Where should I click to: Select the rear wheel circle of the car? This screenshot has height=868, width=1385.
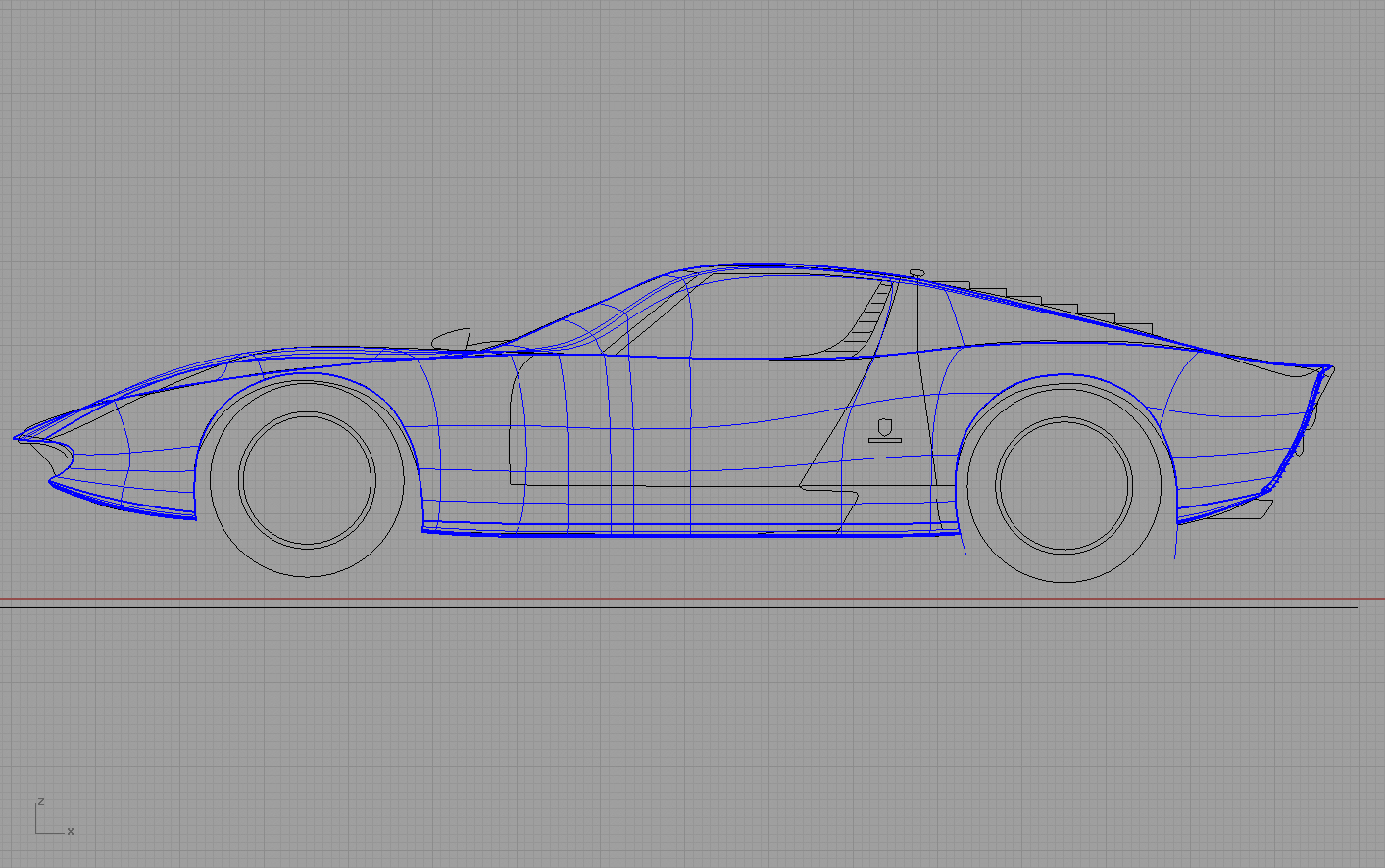[x=1064, y=485]
